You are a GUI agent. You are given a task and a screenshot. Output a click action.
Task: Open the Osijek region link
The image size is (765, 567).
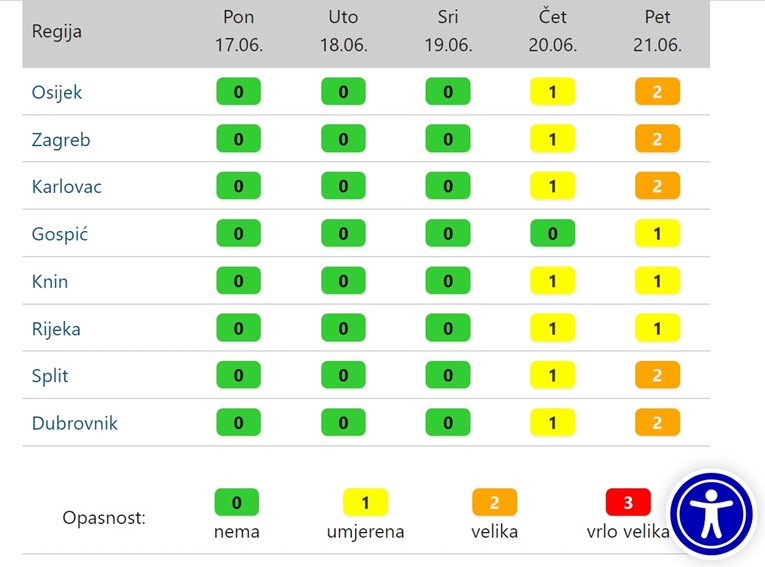57,92
